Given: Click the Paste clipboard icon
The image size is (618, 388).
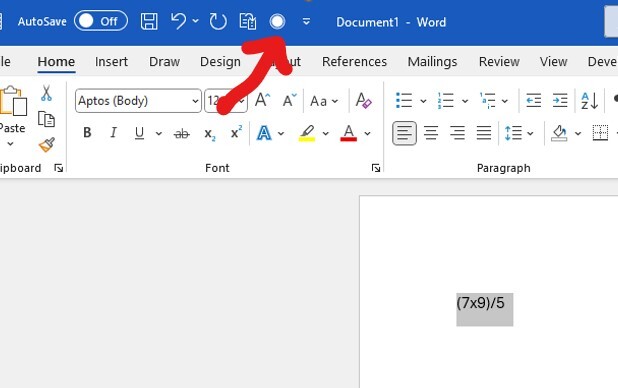Looking at the screenshot, I should click(x=13, y=101).
